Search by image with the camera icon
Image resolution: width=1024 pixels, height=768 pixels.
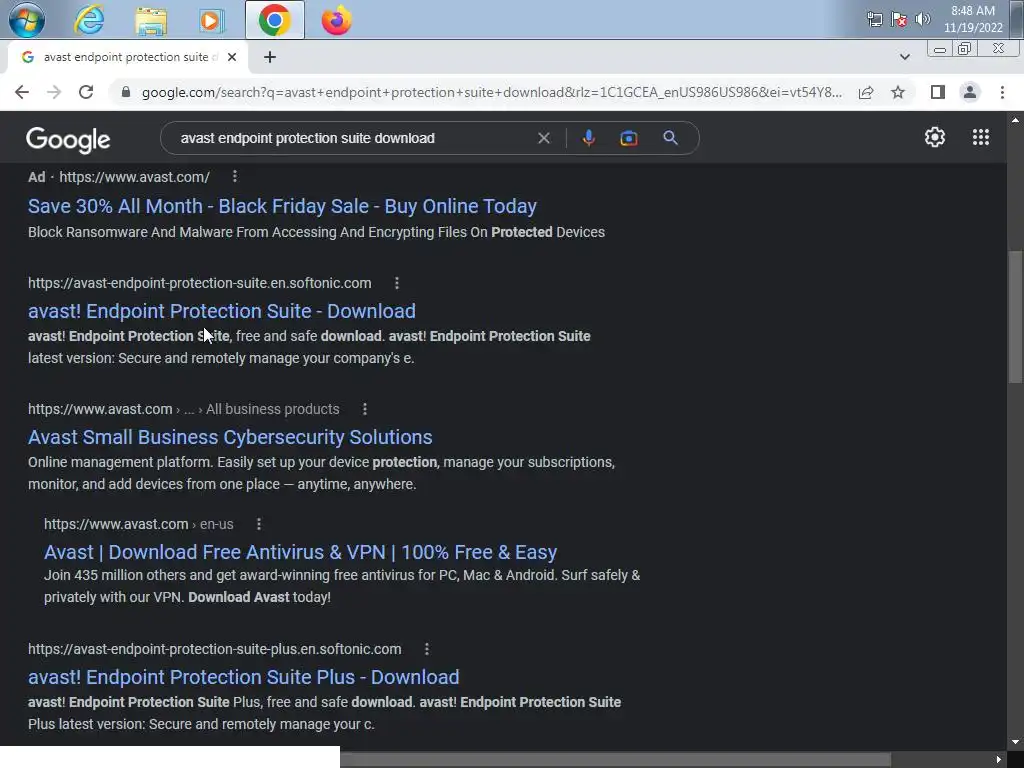pos(628,138)
